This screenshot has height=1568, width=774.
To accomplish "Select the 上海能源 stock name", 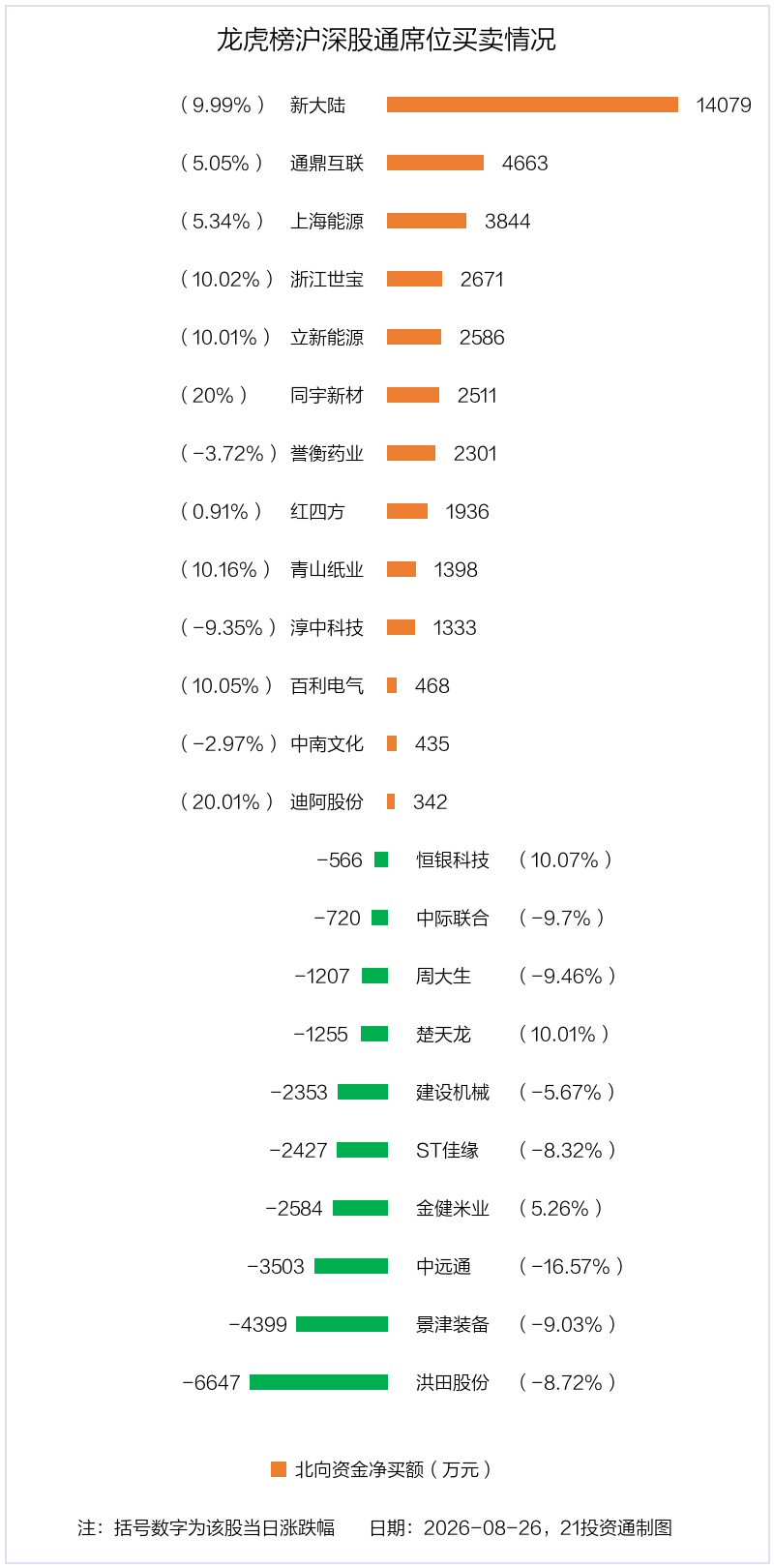I will 327,221.
